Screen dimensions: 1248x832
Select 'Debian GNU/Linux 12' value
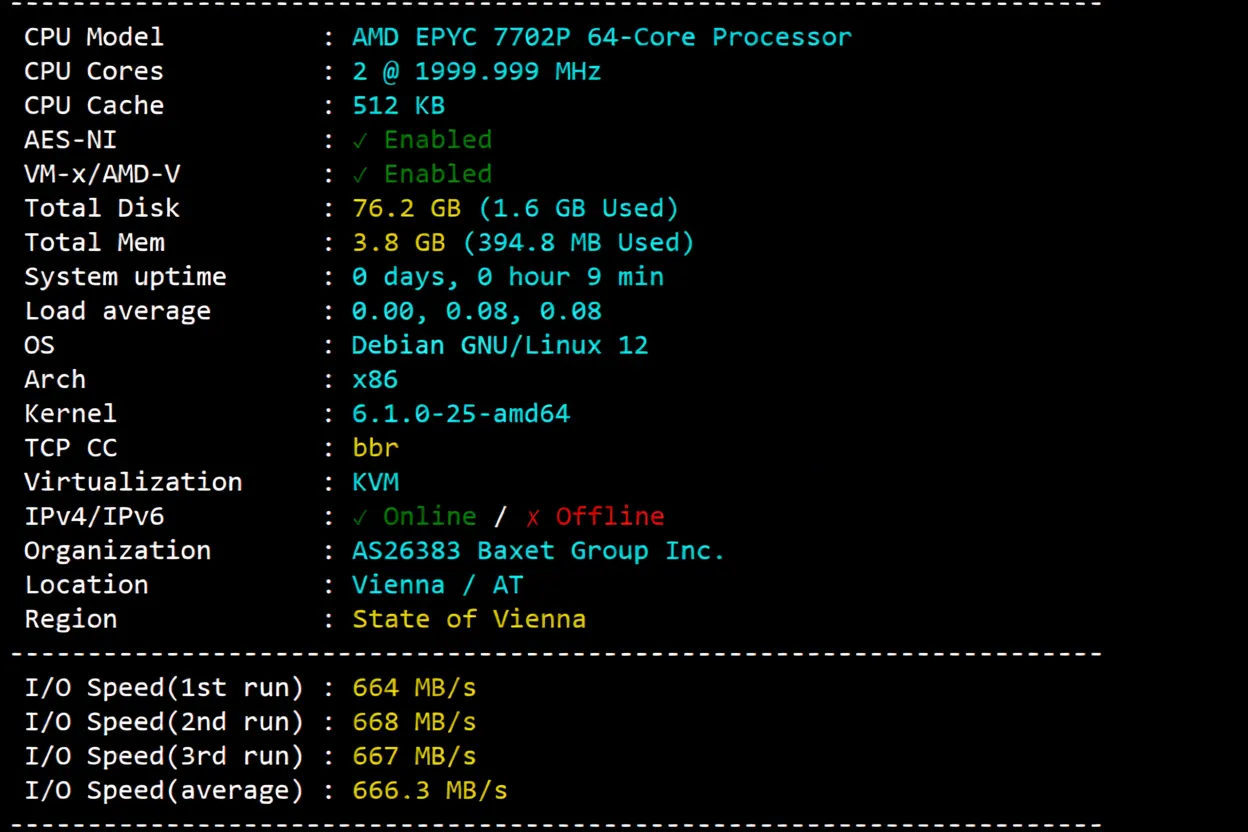tap(500, 345)
